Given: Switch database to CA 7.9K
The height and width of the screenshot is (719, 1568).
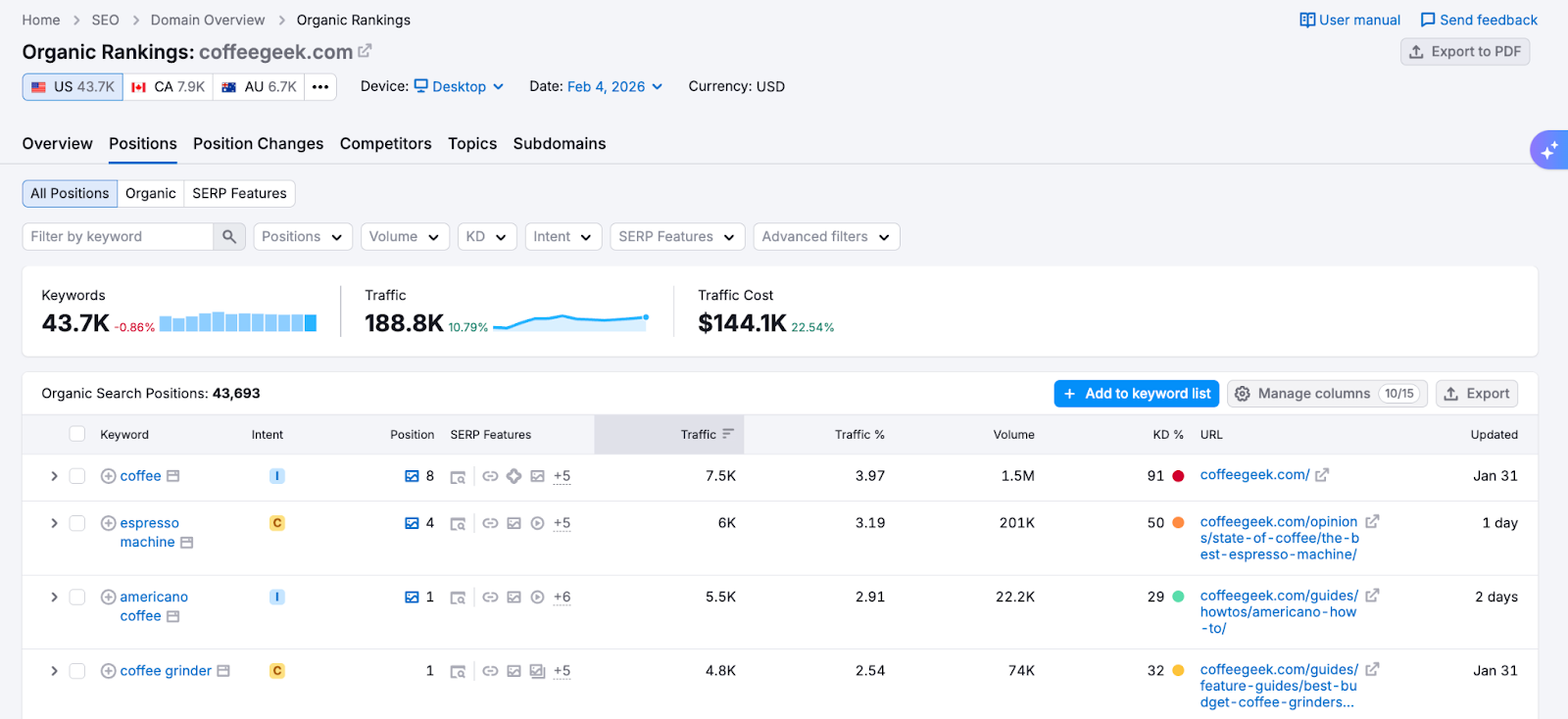Looking at the screenshot, I should click(169, 87).
